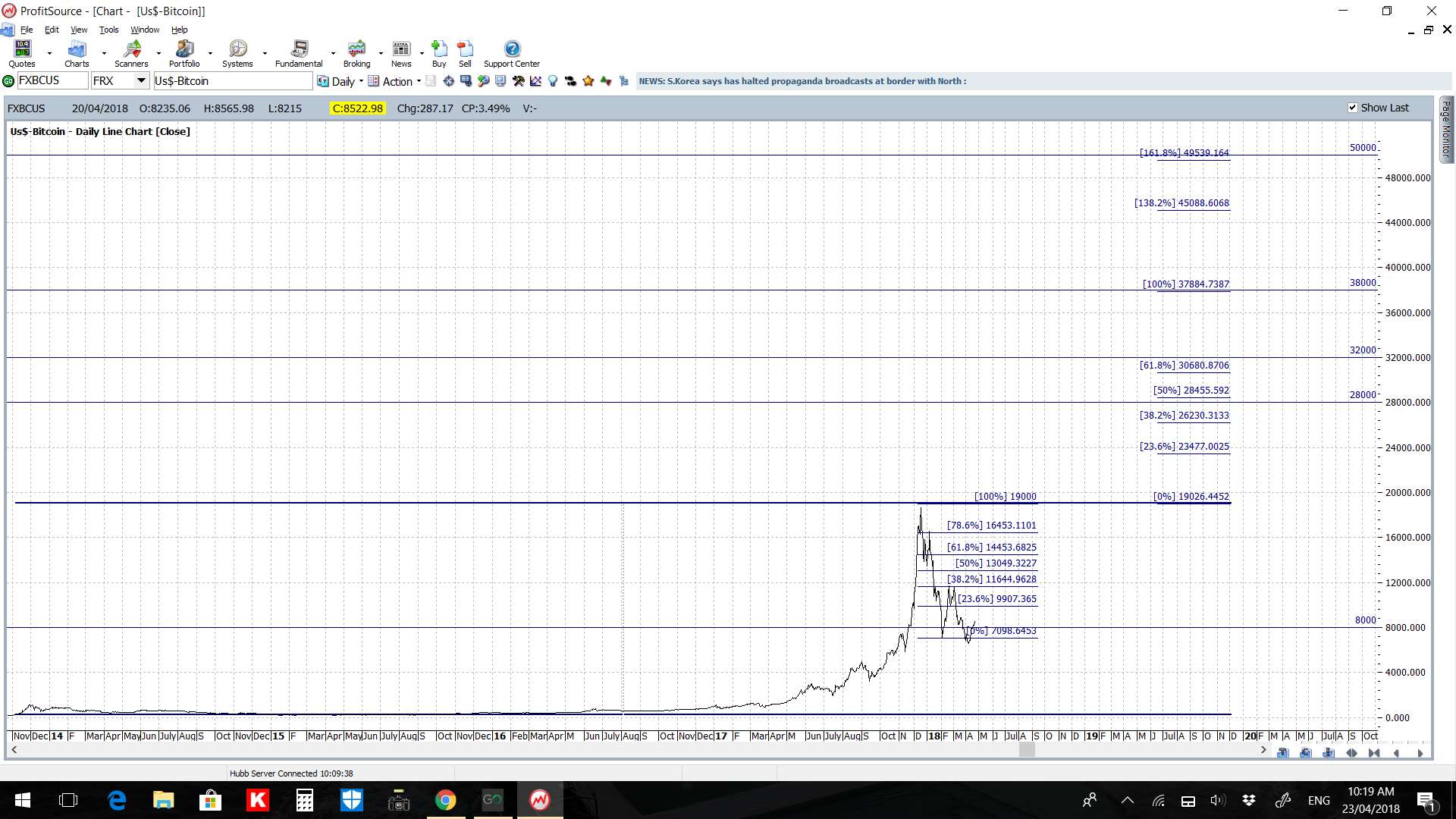Expand the Quotes dropdown arrow
Image resolution: width=1456 pixels, height=819 pixels.
click(49, 53)
